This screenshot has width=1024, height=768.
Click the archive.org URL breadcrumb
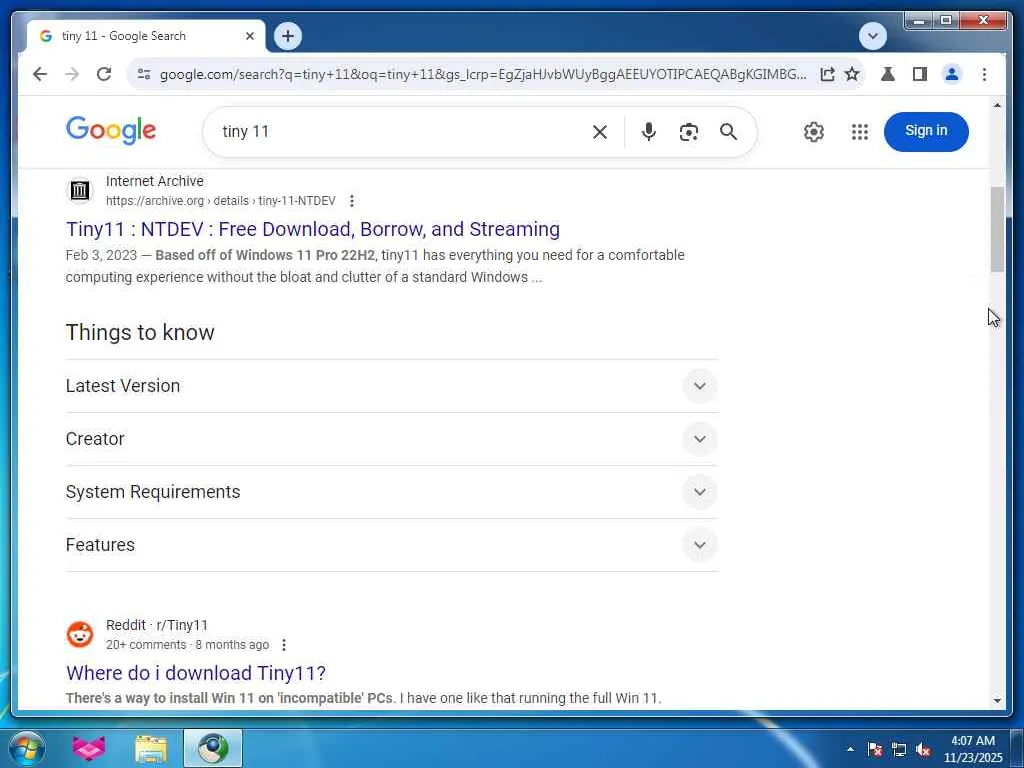point(221,200)
